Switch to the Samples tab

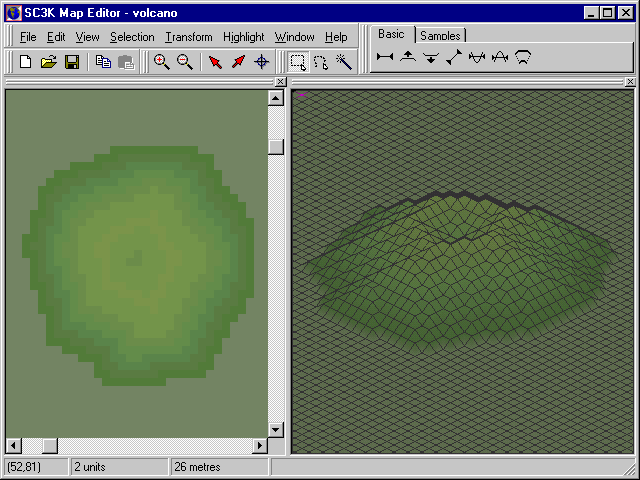pyautogui.click(x=440, y=36)
